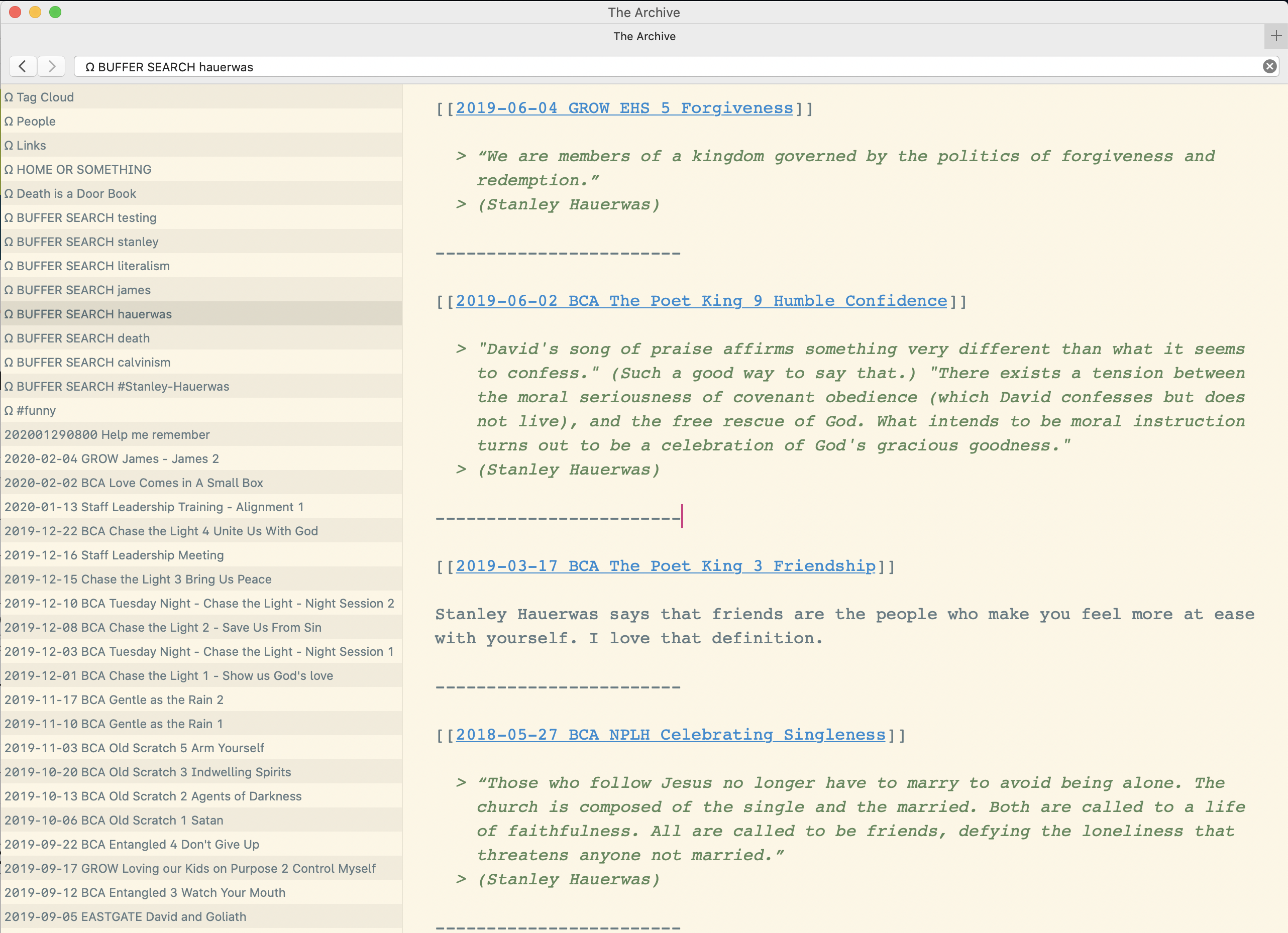The image size is (1288, 933).
Task: Select Old Scratch 5 Arm Yourself note
Action: point(201,748)
